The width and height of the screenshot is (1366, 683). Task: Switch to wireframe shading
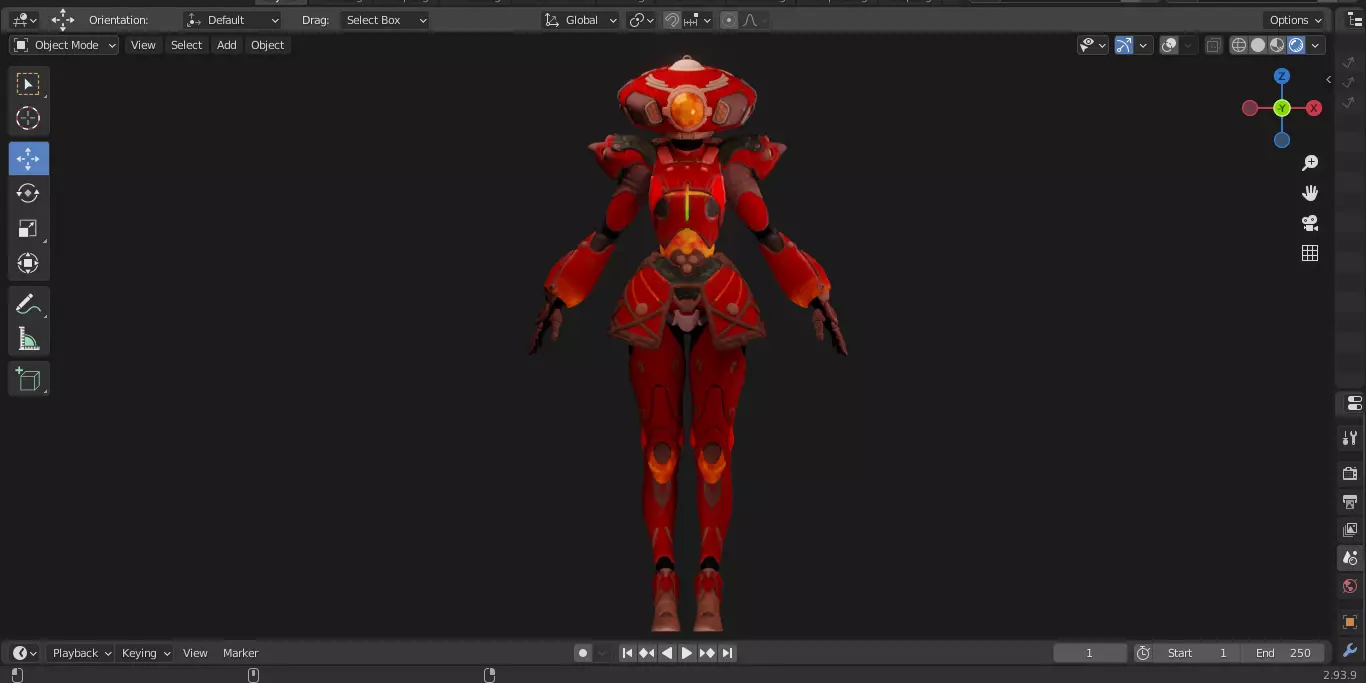pyautogui.click(x=1239, y=45)
